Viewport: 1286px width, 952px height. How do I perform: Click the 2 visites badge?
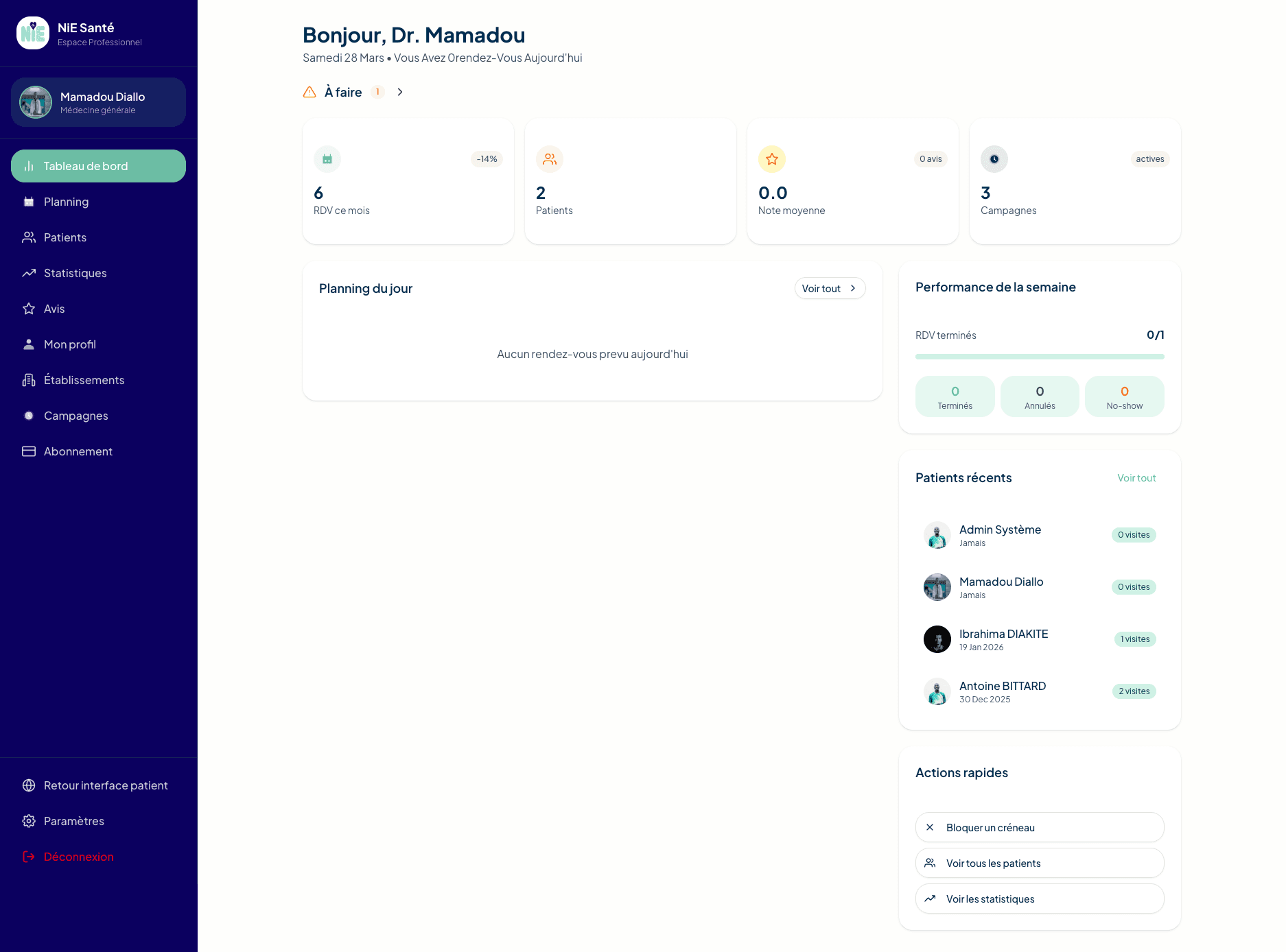[1134, 691]
